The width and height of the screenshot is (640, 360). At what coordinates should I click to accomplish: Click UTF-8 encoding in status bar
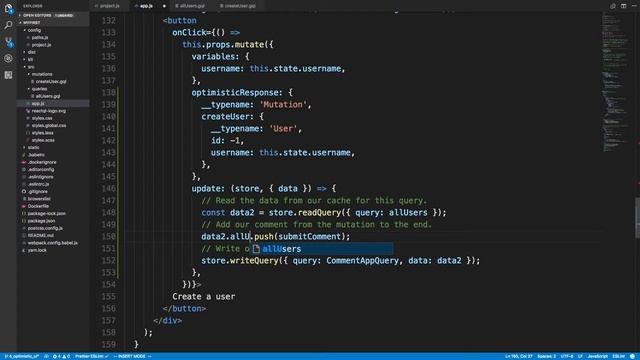tap(567, 356)
